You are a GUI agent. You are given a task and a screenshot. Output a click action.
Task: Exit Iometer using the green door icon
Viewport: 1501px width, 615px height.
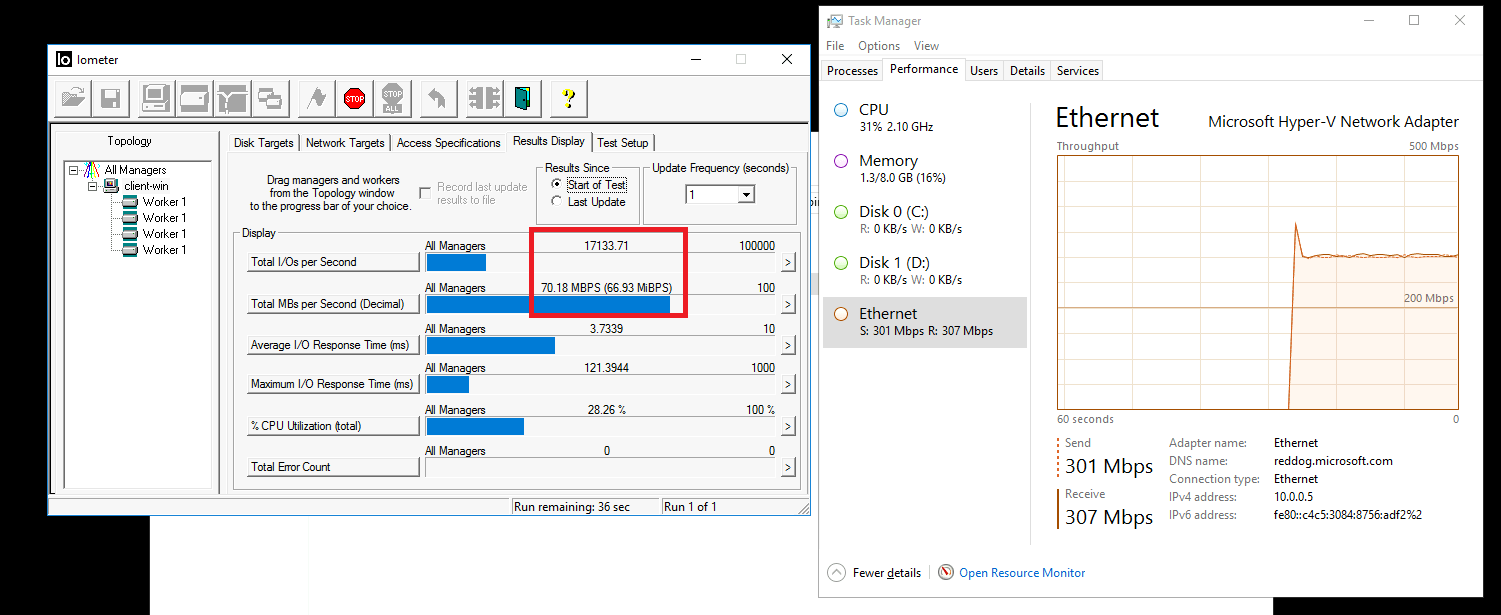(x=523, y=98)
